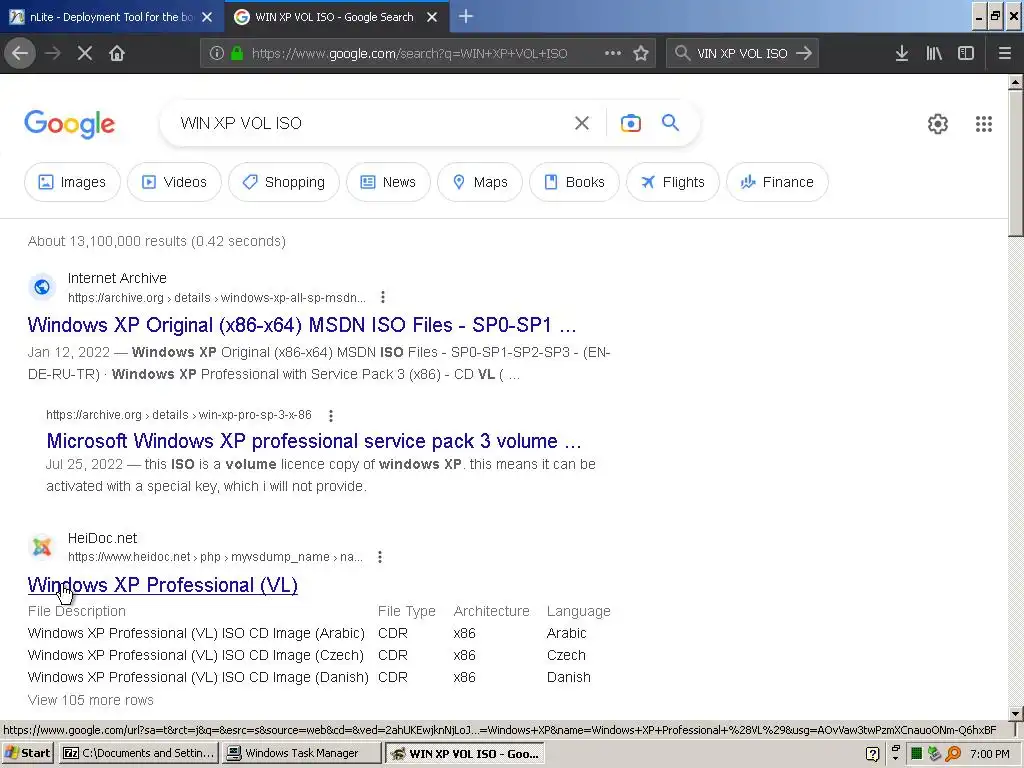1024x768 pixels.
Task: Open Flights search filter
Action: pos(673,182)
